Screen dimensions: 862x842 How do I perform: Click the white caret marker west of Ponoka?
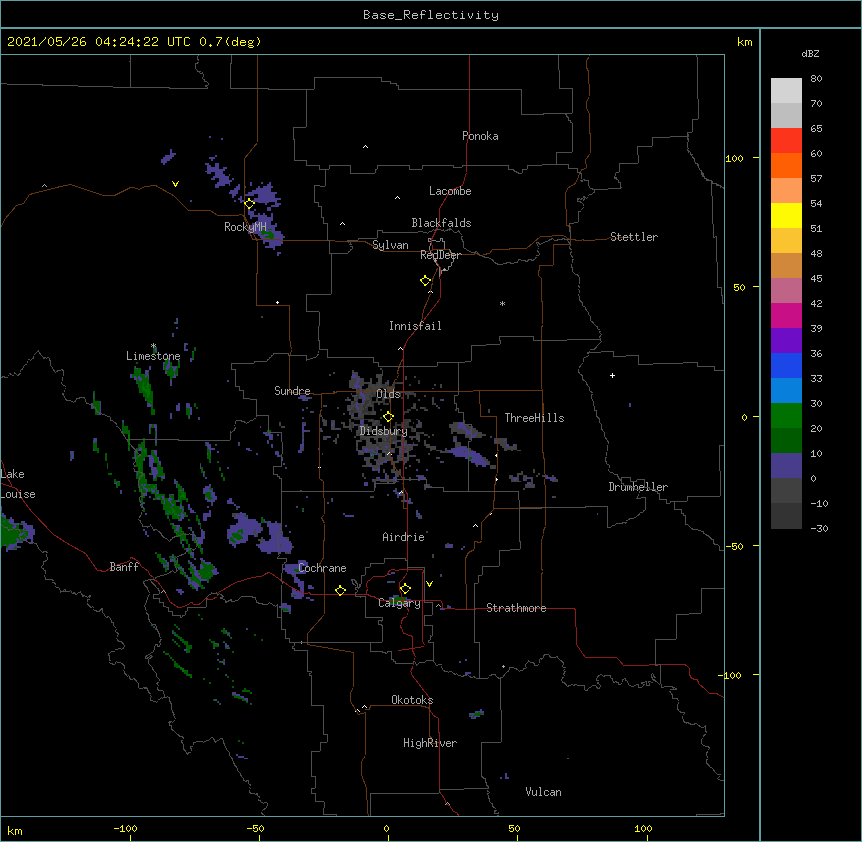coord(365,147)
